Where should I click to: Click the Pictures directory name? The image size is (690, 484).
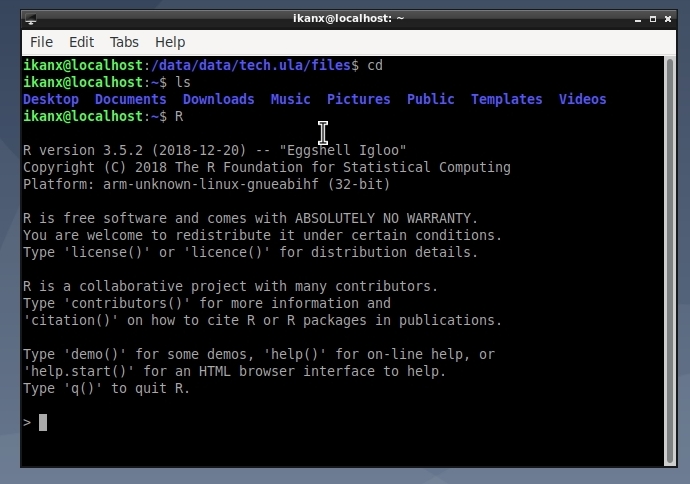(359, 99)
